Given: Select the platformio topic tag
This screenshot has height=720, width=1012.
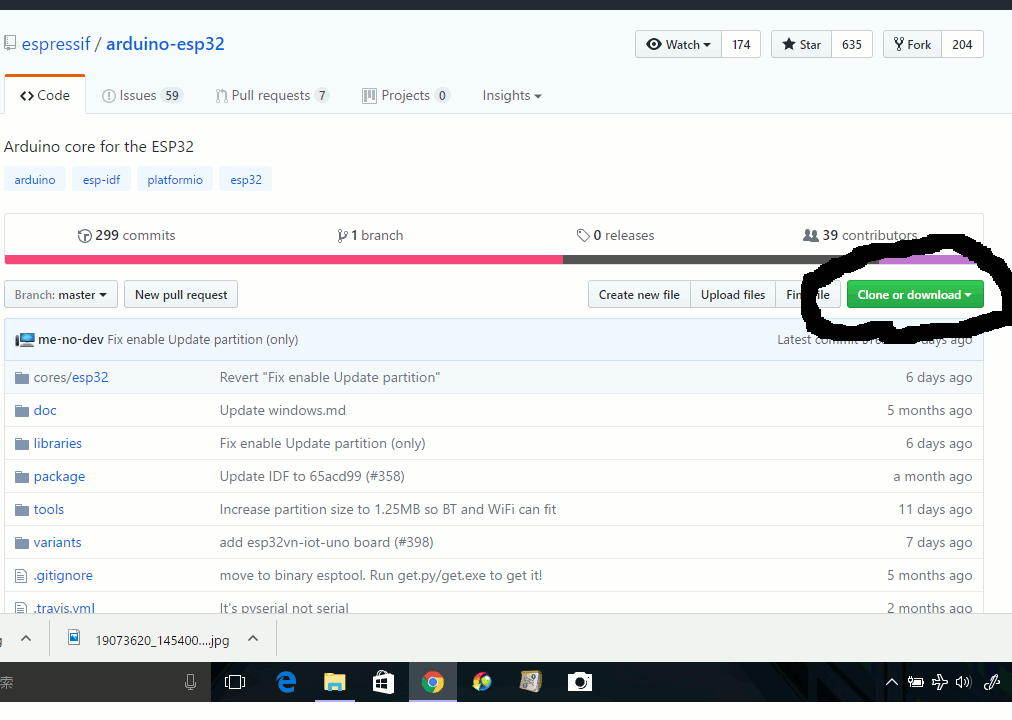Looking at the screenshot, I should [175, 179].
